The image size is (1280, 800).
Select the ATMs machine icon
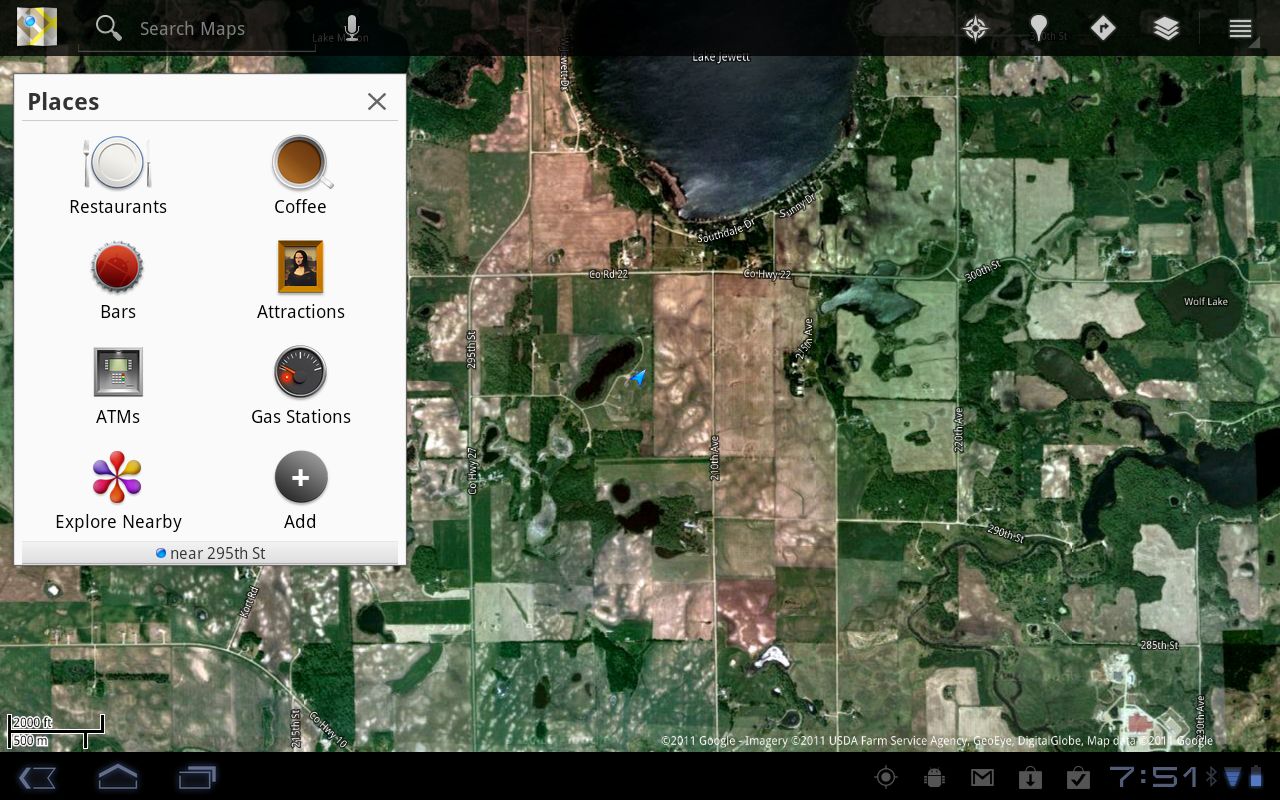(118, 372)
